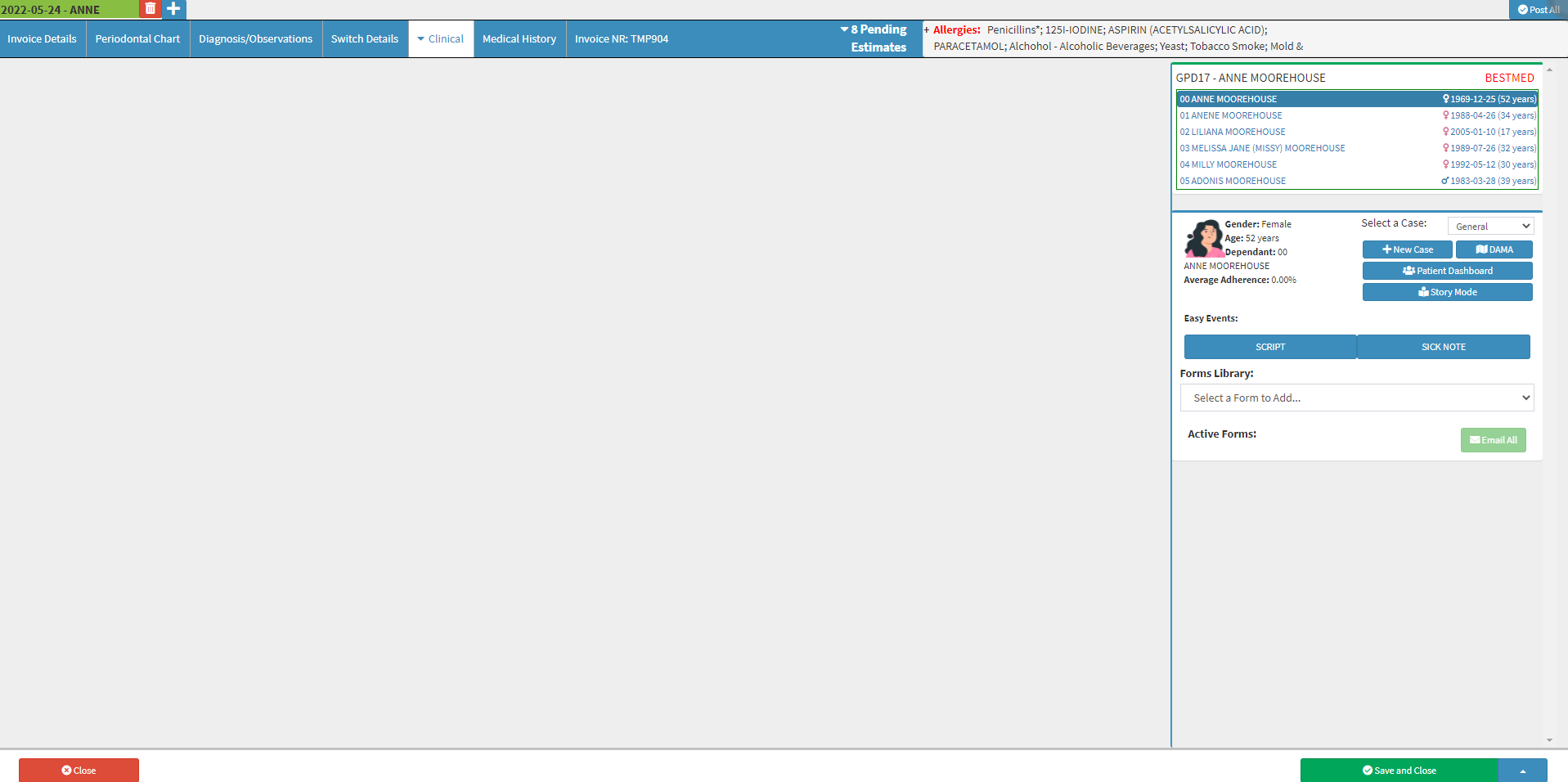The height and width of the screenshot is (782, 1568).
Task: Click the Email All button
Action: [x=1493, y=440]
